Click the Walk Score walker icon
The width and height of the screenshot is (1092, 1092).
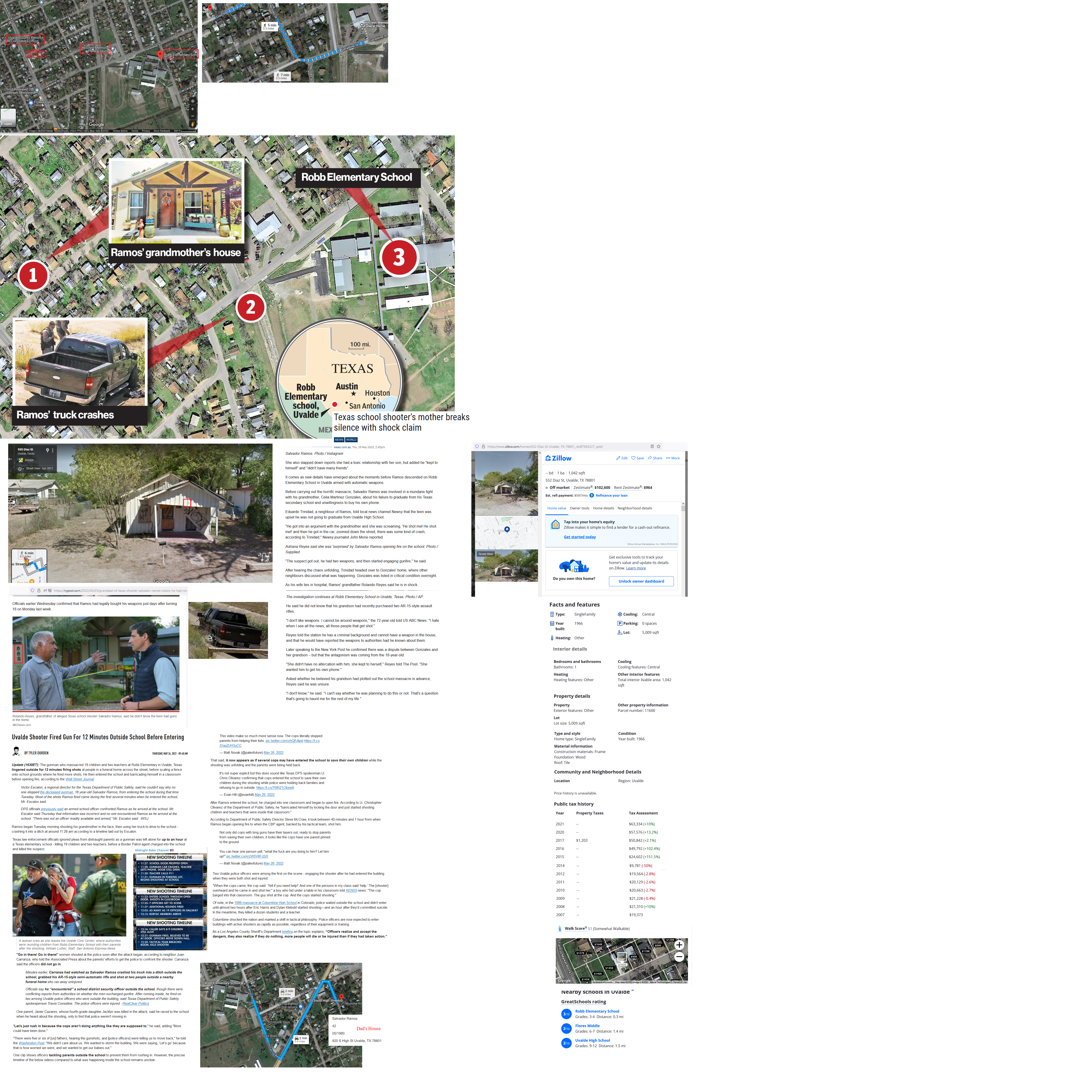(560, 929)
